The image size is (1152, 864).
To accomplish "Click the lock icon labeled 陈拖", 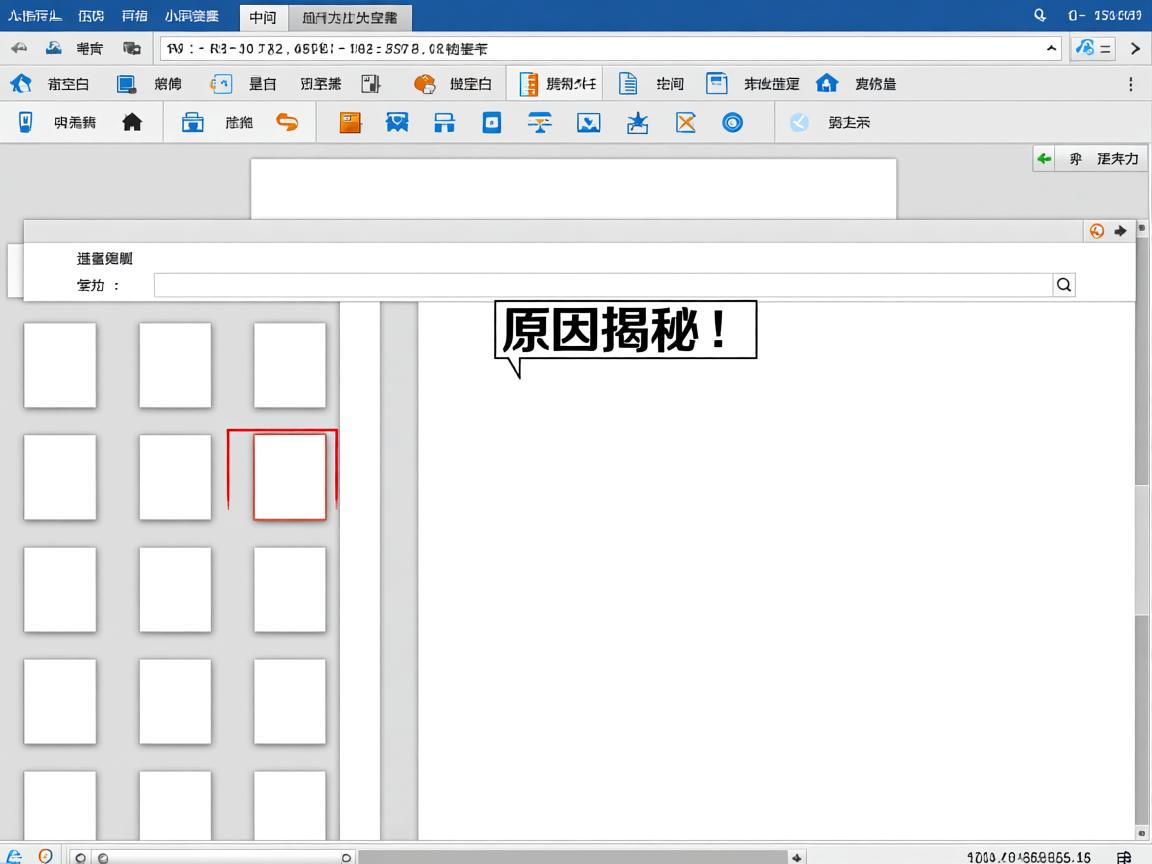I will tap(193, 122).
